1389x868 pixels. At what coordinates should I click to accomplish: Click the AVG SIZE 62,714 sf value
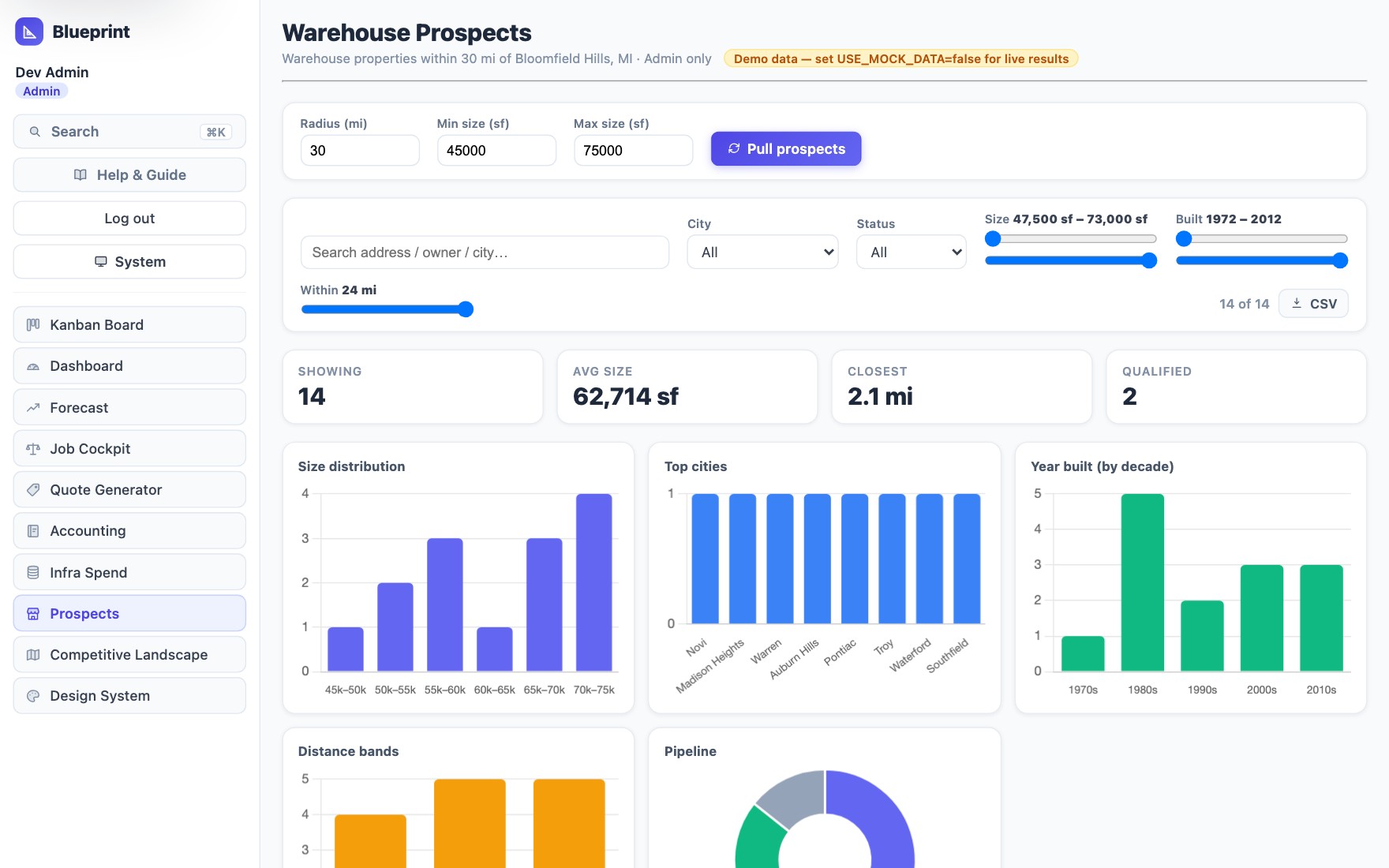(x=626, y=396)
